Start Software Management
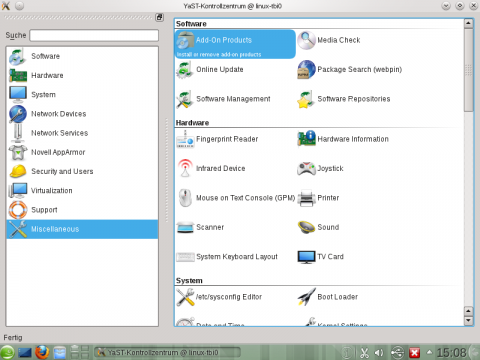The height and width of the screenshot is (360, 480). [x=223, y=99]
